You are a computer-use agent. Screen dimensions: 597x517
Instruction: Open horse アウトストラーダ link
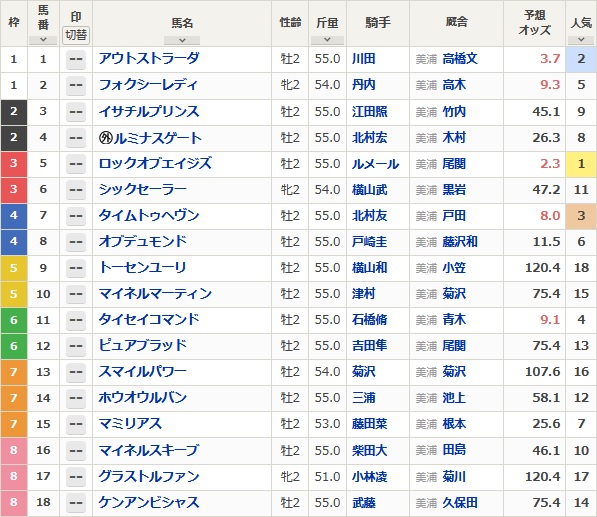tap(149, 59)
